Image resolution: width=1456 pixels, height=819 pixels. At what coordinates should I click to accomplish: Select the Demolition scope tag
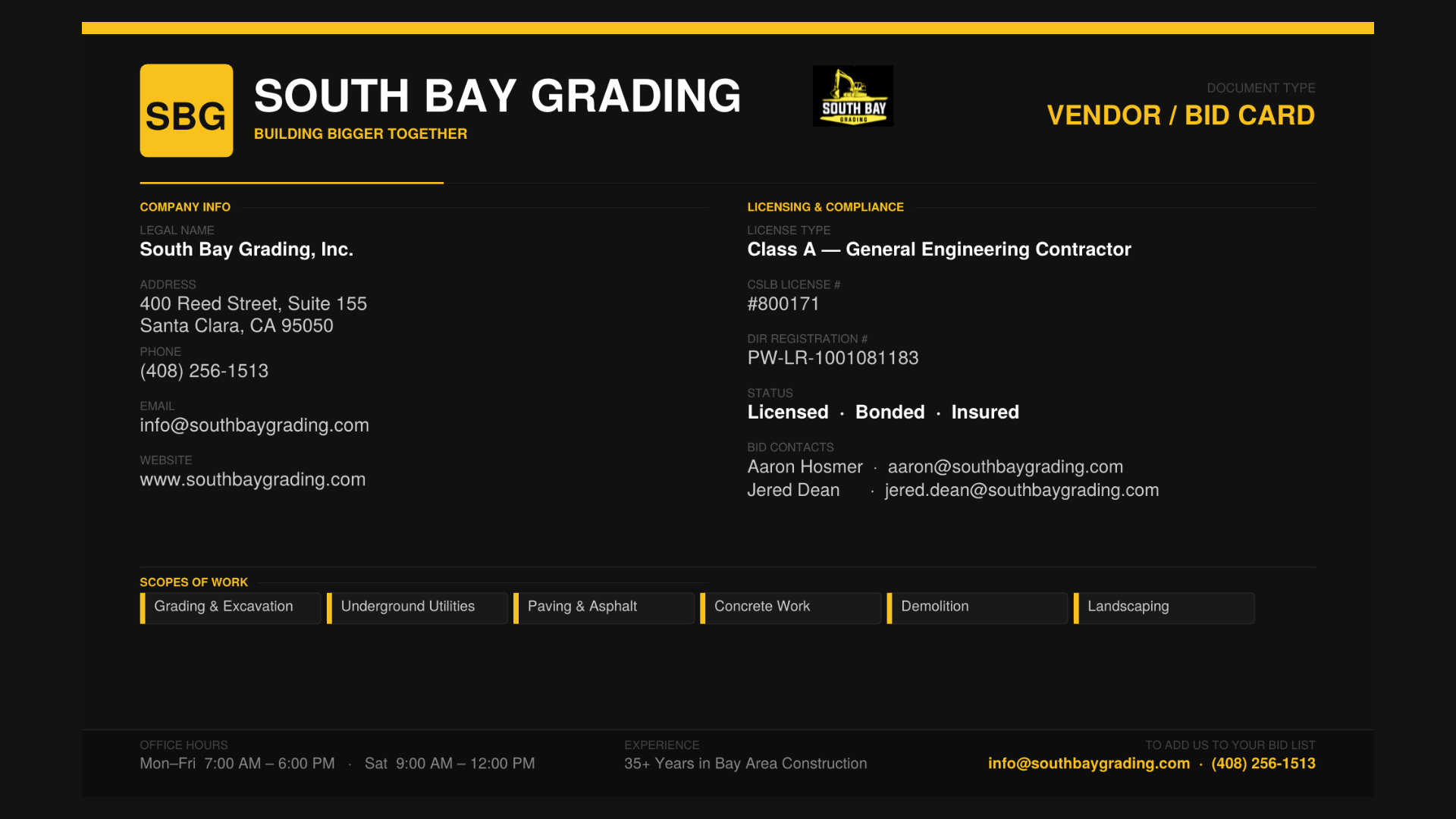pos(977,607)
